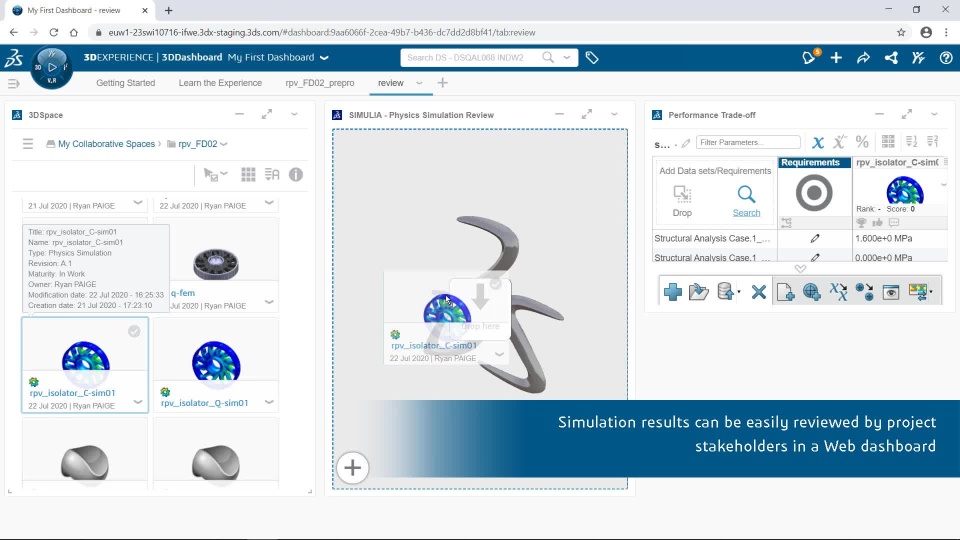Image resolution: width=960 pixels, height=540 pixels.
Task: Open the sidebar hamburger near Getting Started
Action: click(13, 83)
